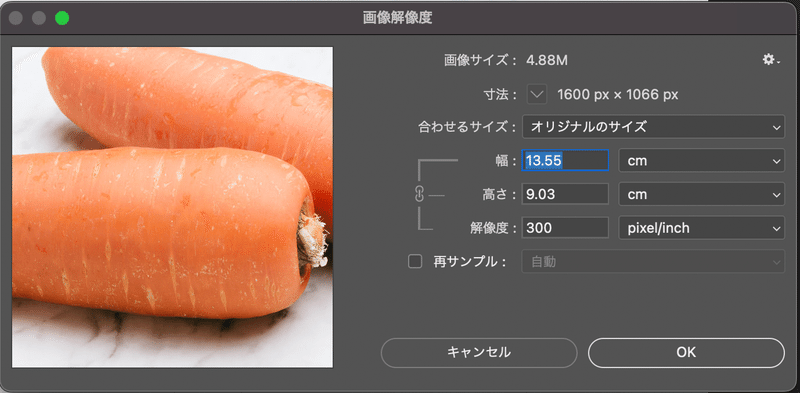Click the green zoom window button

click(x=62, y=18)
